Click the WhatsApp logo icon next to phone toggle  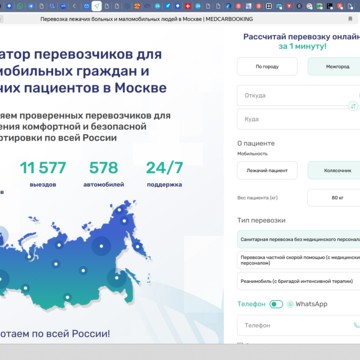[x=291, y=304]
